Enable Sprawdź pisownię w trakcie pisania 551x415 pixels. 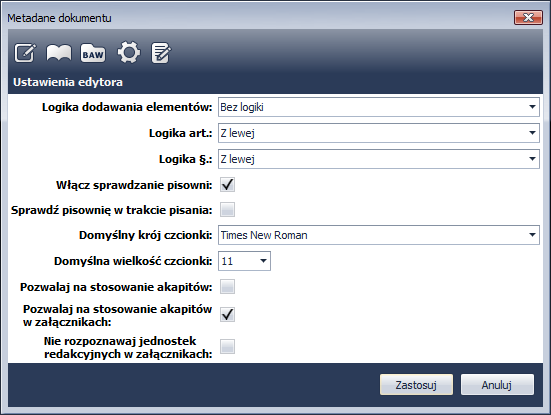point(227,210)
